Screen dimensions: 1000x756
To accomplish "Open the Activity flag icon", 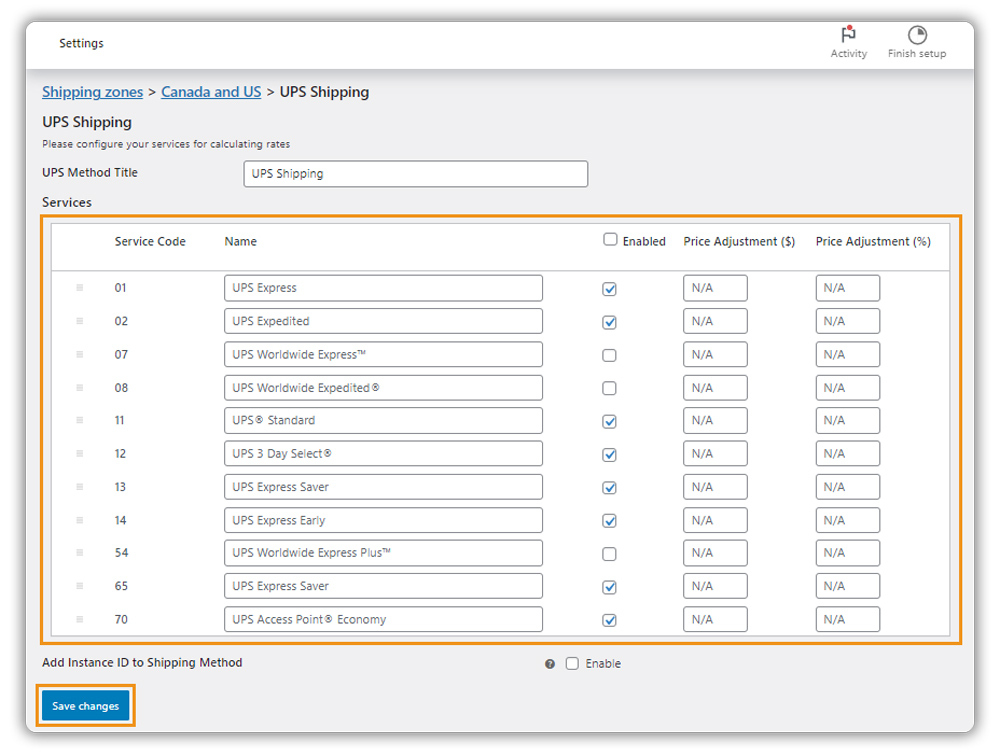I will point(848,34).
